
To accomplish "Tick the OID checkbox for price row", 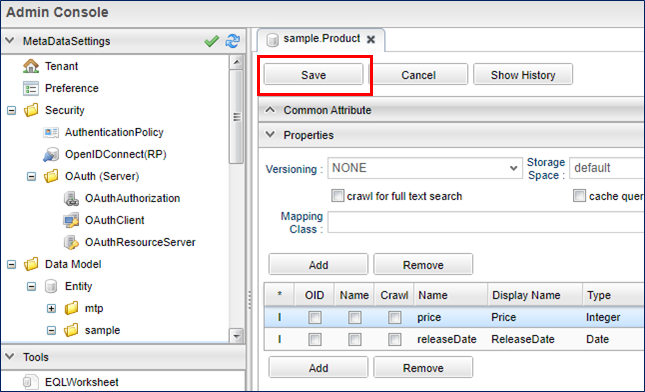I will tap(315, 318).
